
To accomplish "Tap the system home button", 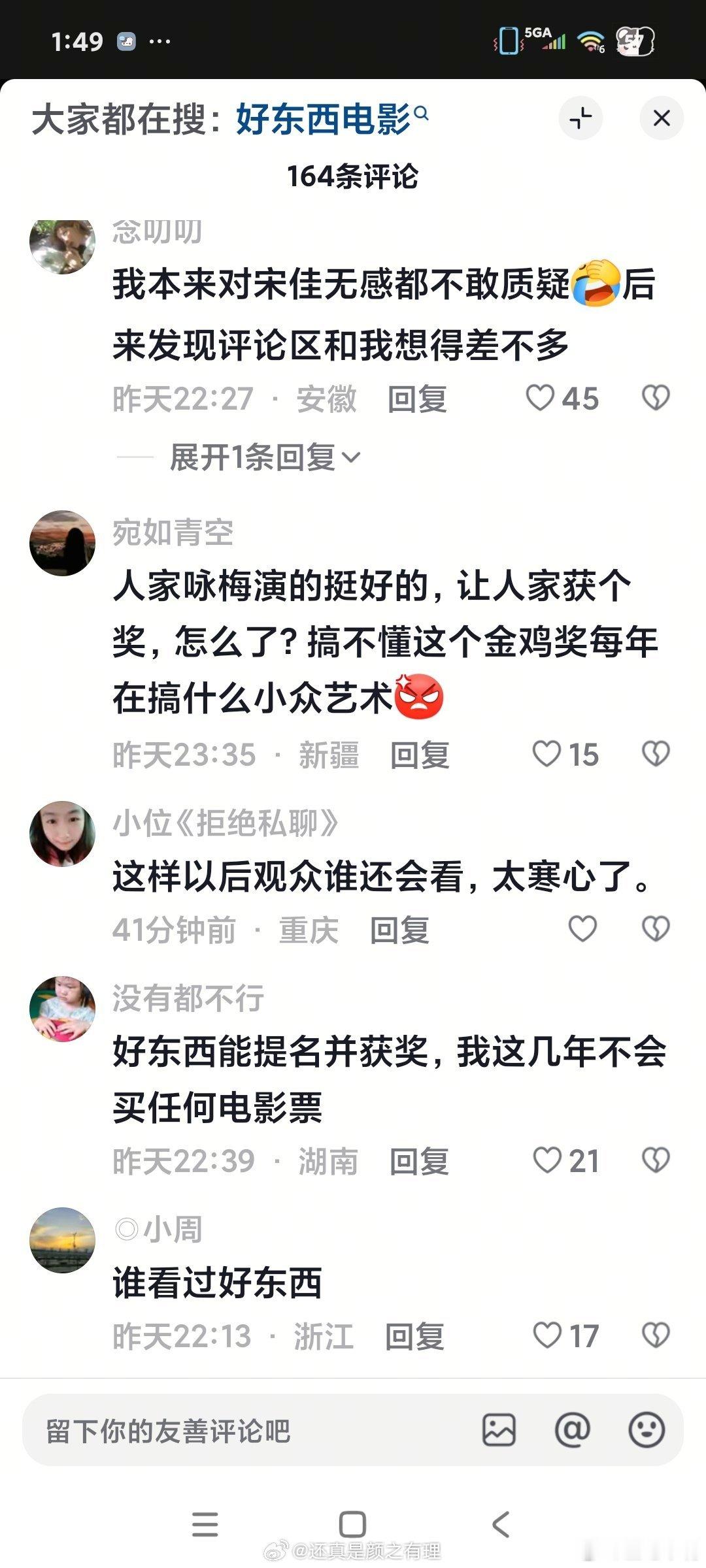I will (x=352, y=1524).
